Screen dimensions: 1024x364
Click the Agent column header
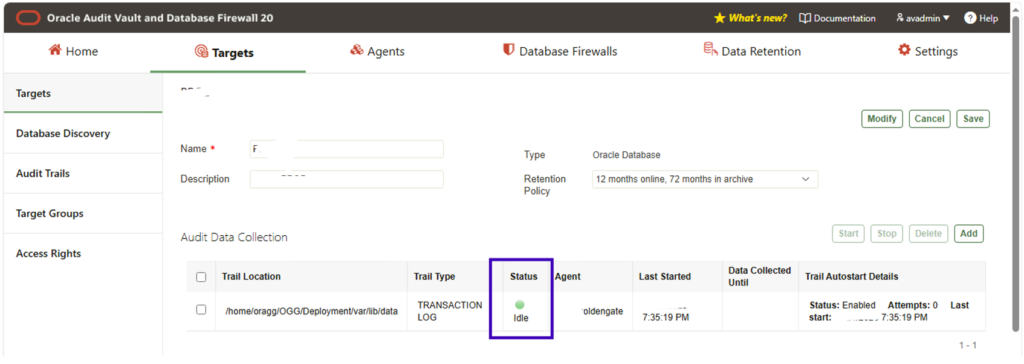point(568,276)
